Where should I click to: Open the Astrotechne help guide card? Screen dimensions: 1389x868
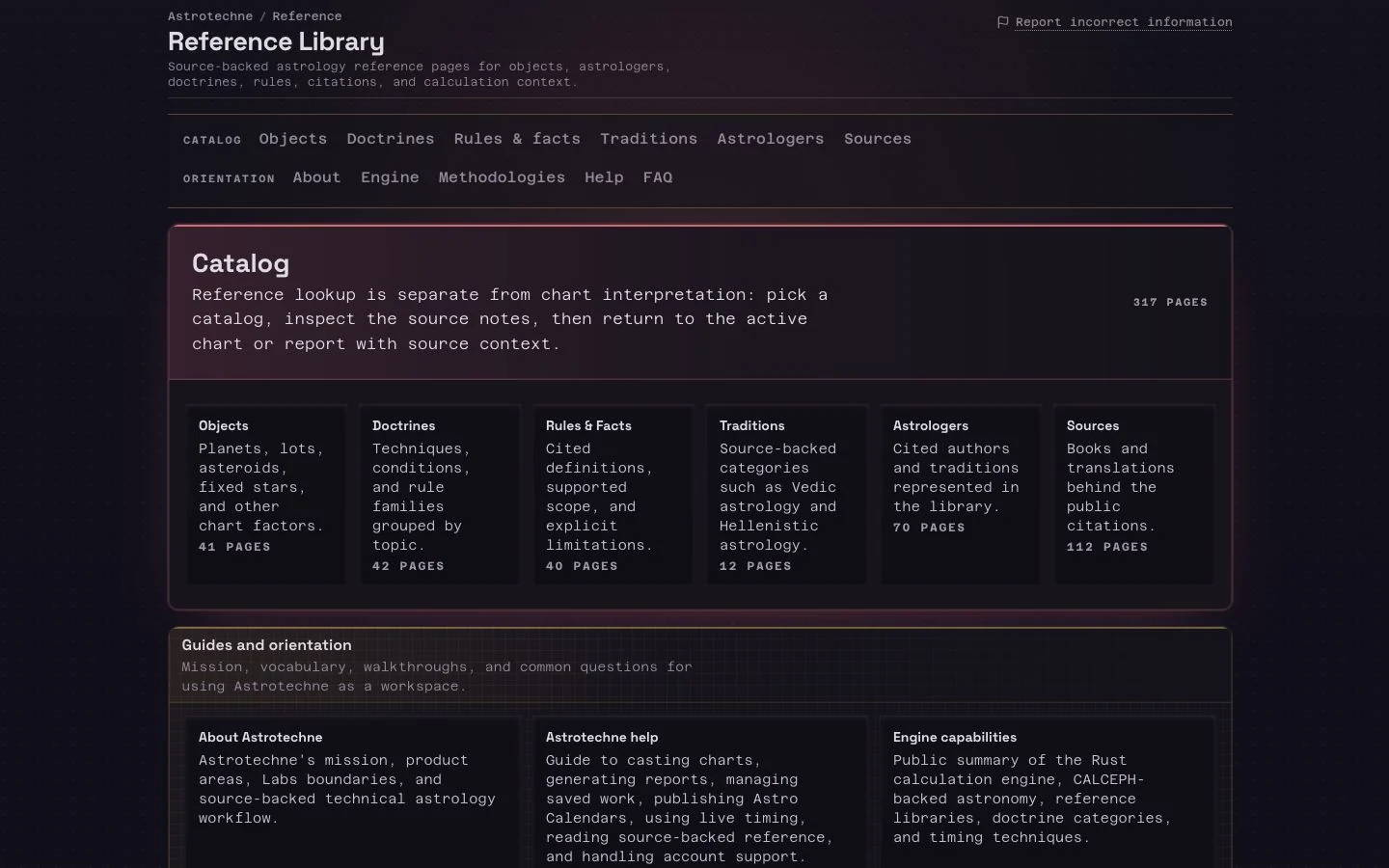click(700, 793)
